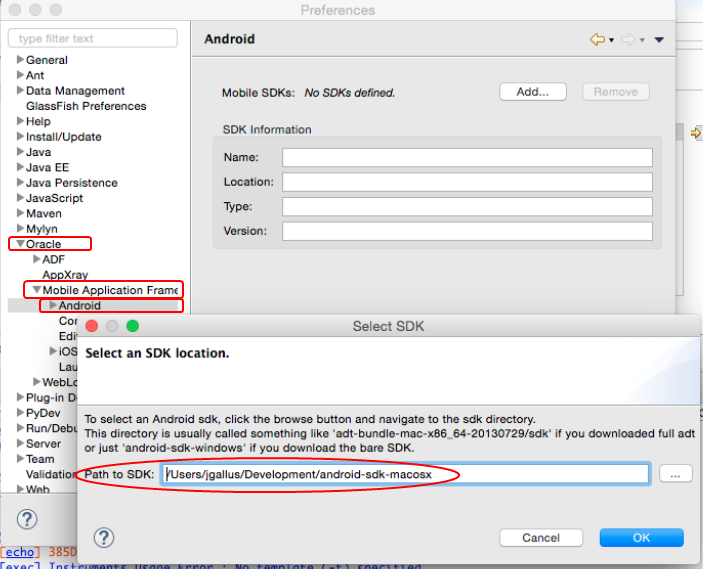Expand the ADF node under Oracle
The height and width of the screenshot is (570, 704).
[37, 259]
